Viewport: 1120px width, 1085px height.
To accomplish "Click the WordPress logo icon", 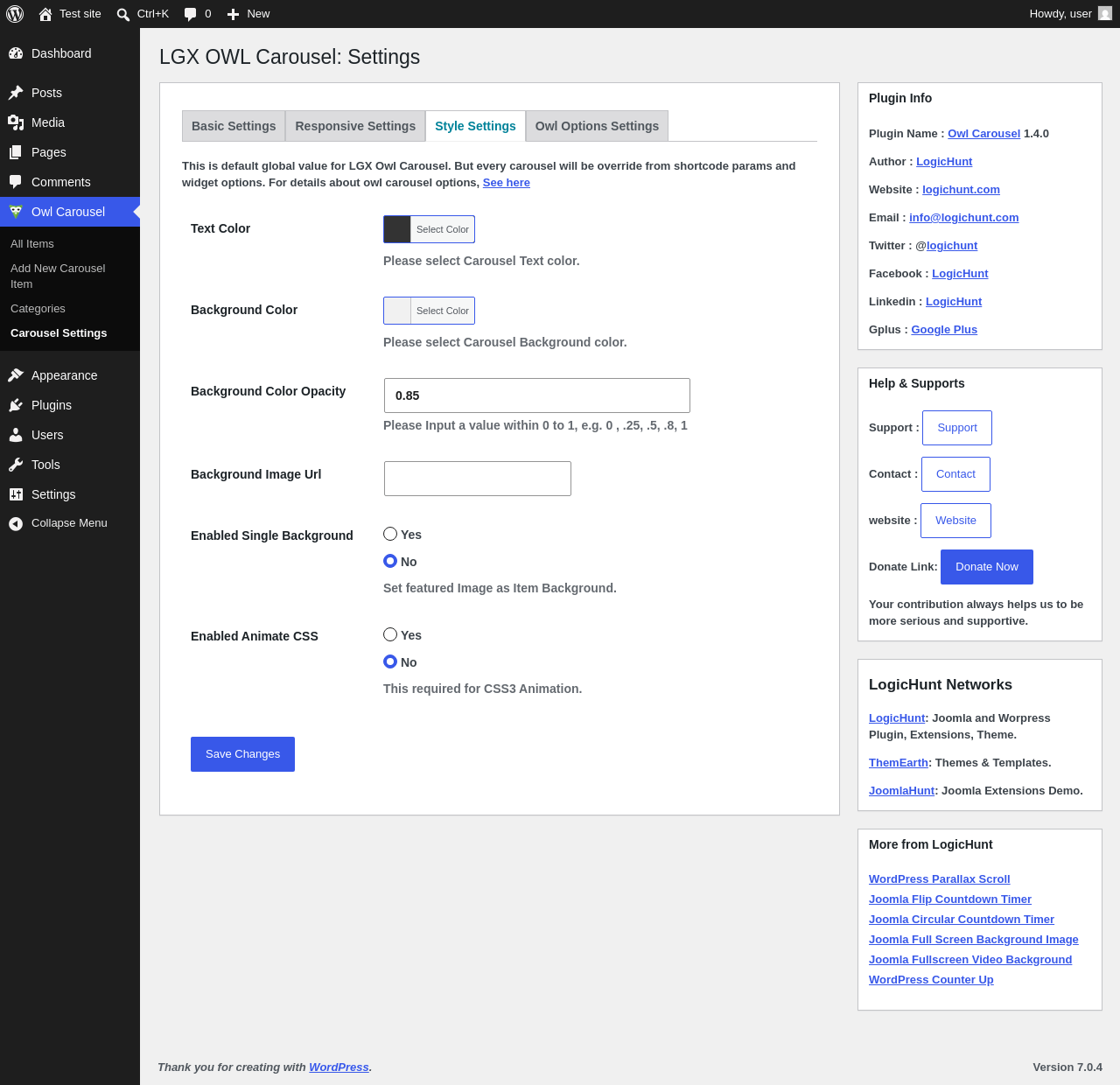I will 15,14.
